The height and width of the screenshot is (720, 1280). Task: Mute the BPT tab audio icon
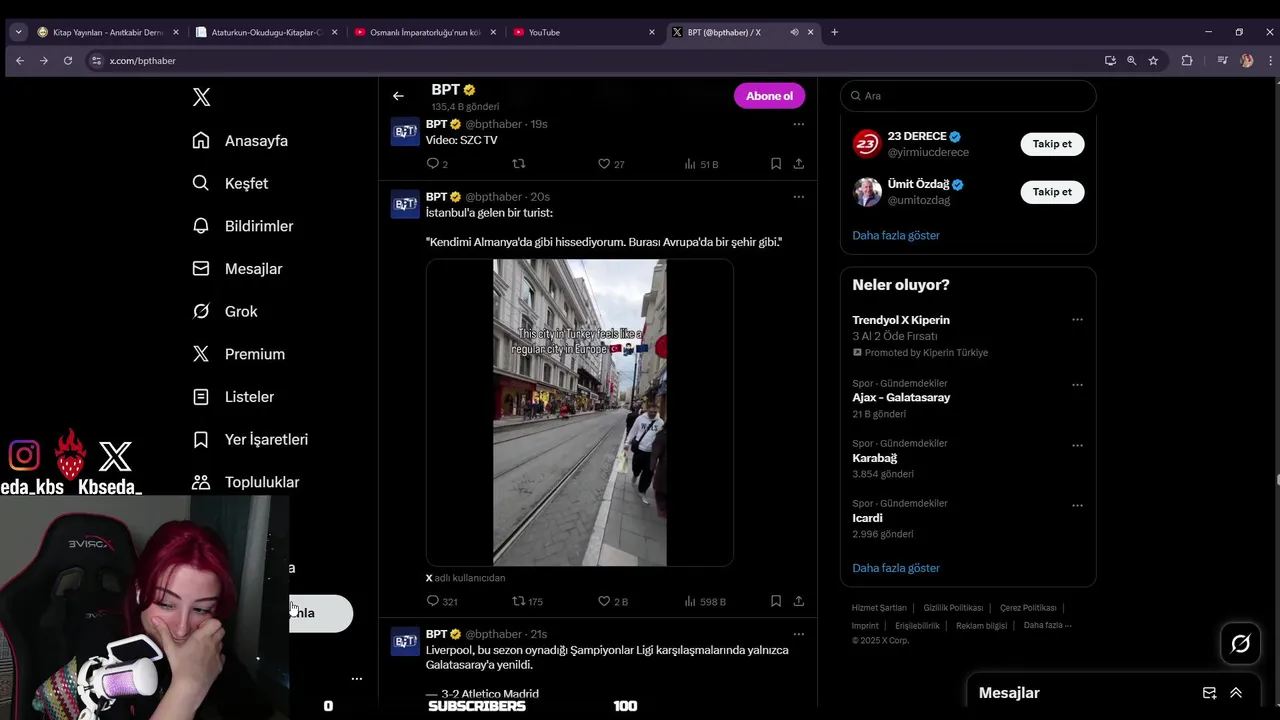coord(794,32)
